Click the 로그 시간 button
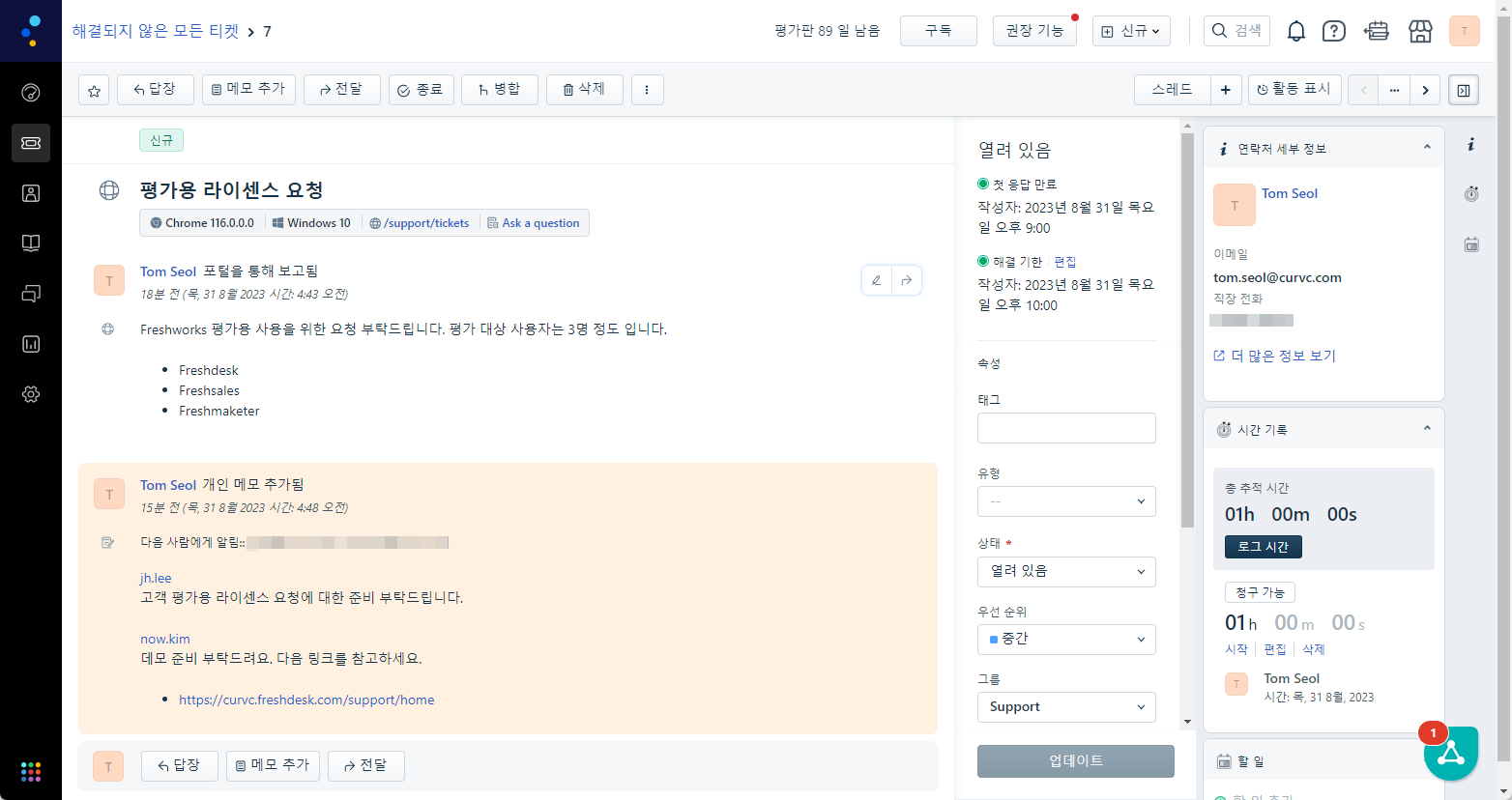Image resolution: width=1512 pixels, height=800 pixels. (1264, 547)
